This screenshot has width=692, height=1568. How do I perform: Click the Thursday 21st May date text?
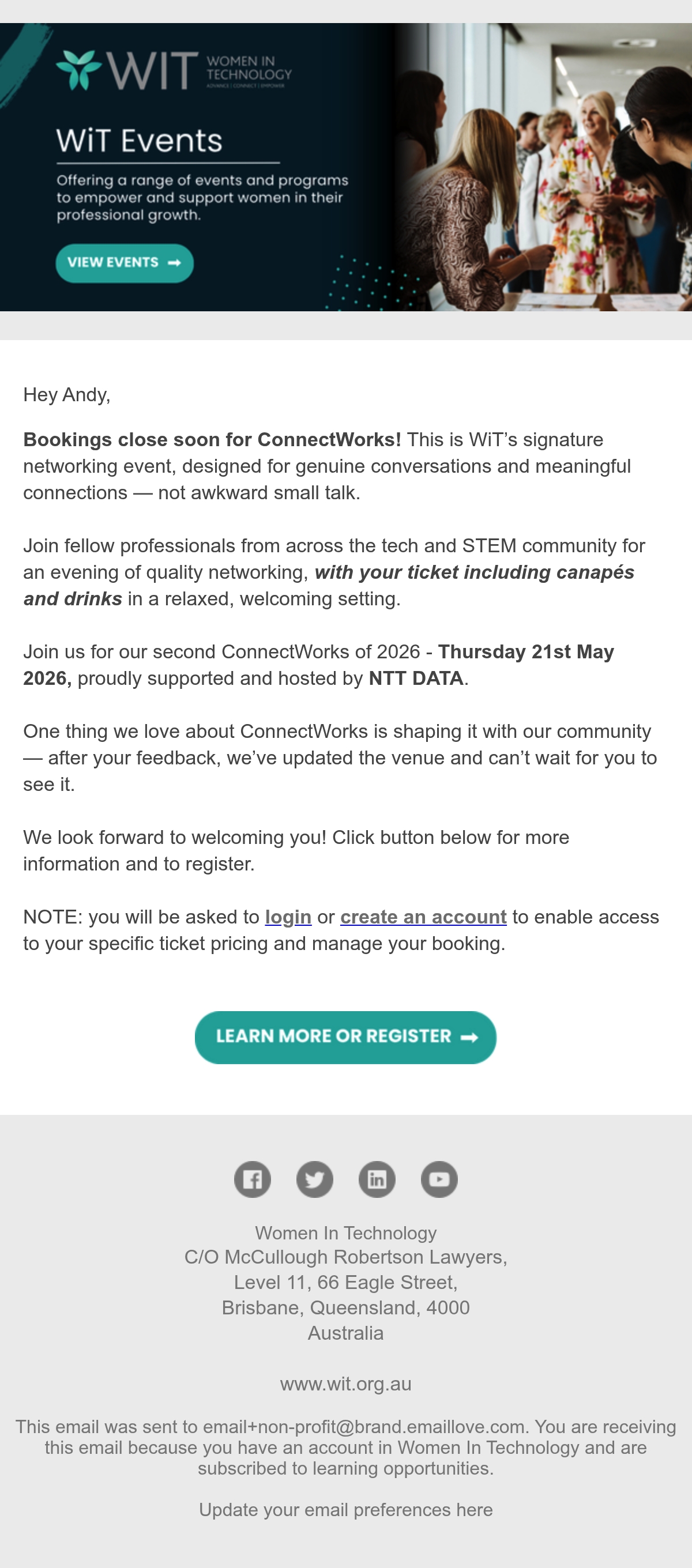click(x=526, y=651)
